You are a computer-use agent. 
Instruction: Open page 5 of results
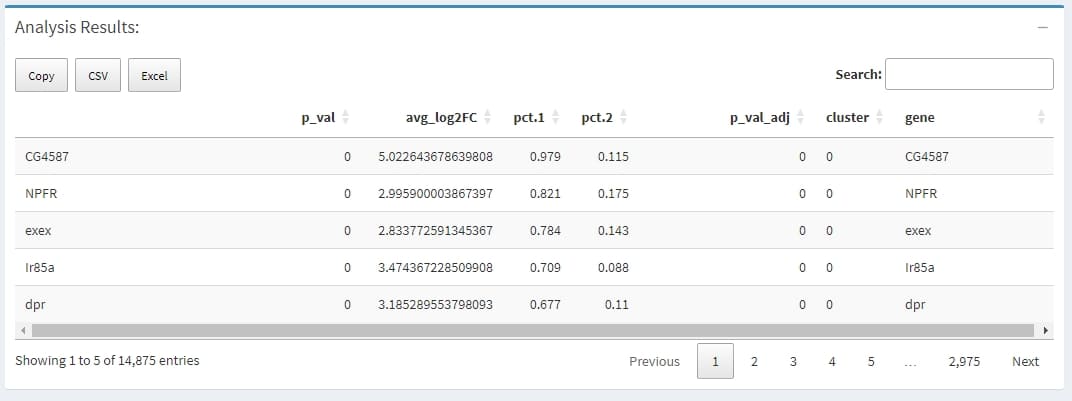click(x=870, y=361)
